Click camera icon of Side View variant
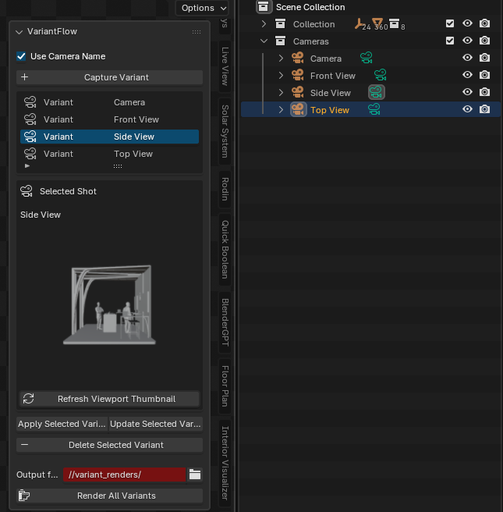The height and width of the screenshot is (512, 503). [30, 137]
